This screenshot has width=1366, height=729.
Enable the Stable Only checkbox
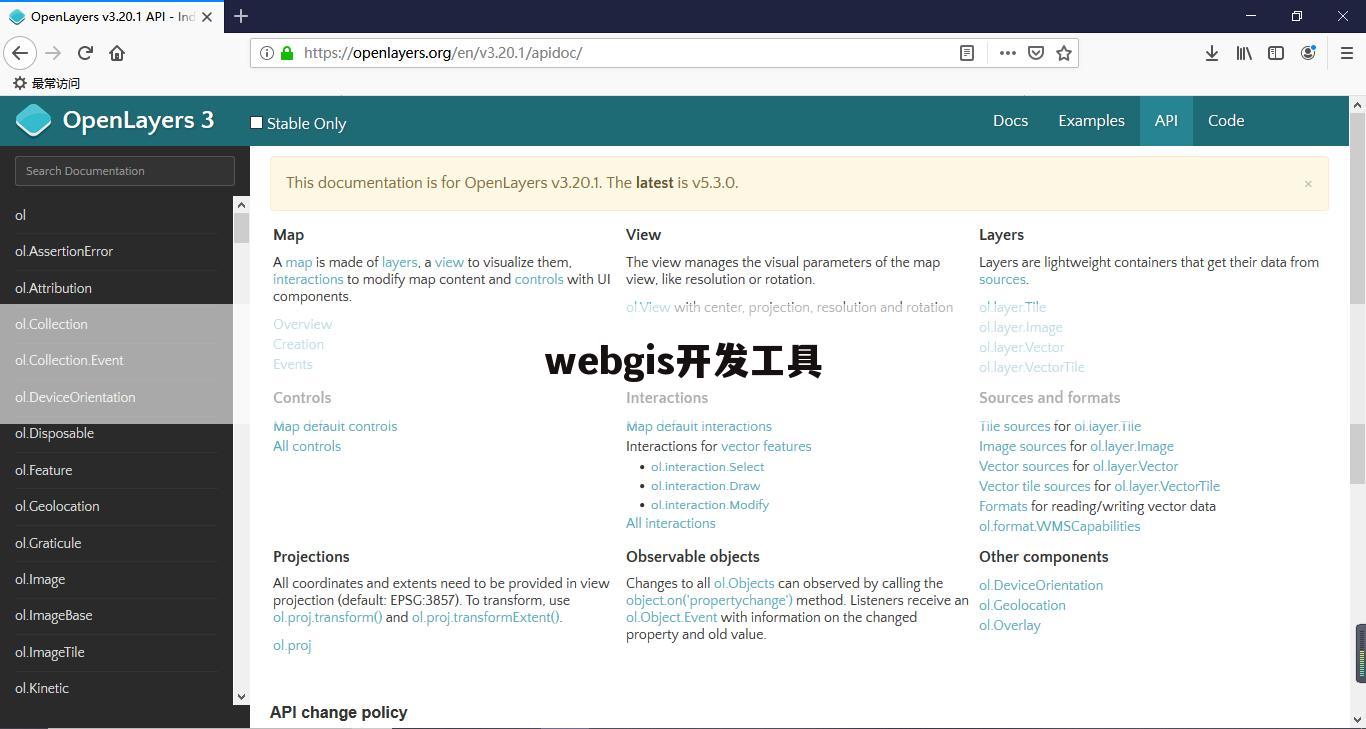point(256,122)
